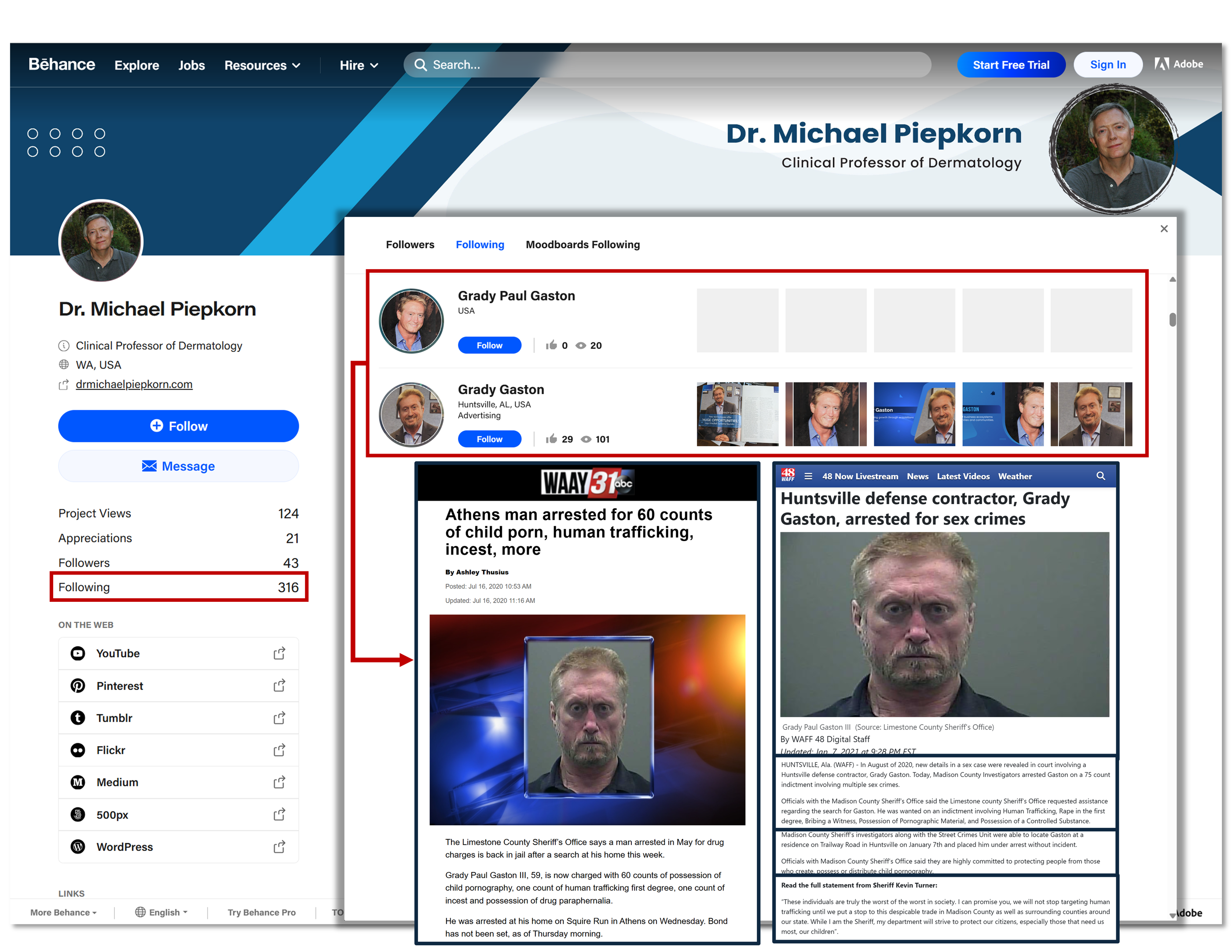Image resolution: width=1232 pixels, height=952 pixels.
Task: Click the Adobe logo in header
Action: click(1178, 64)
